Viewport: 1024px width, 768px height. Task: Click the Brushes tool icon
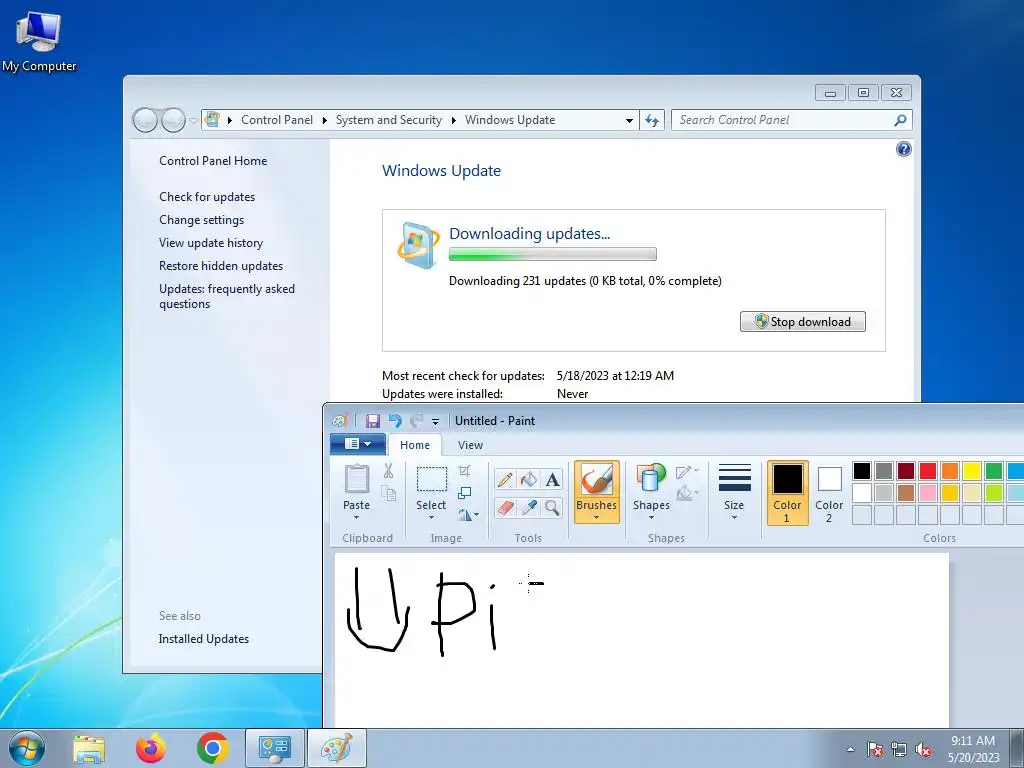[x=596, y=480]
